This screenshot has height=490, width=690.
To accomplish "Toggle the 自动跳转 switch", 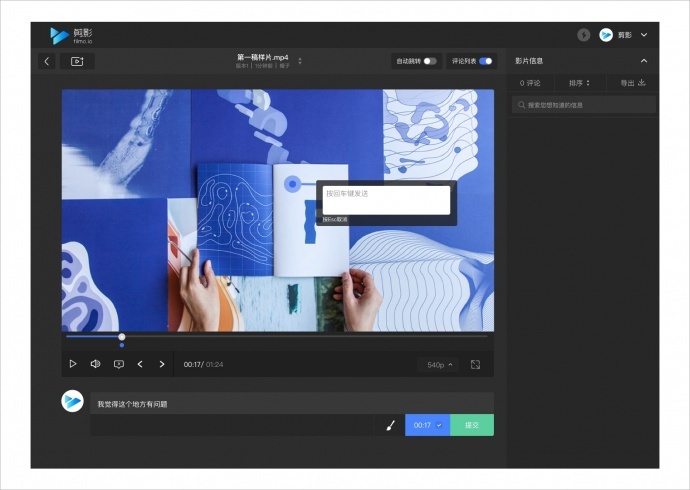I will 430,61.
